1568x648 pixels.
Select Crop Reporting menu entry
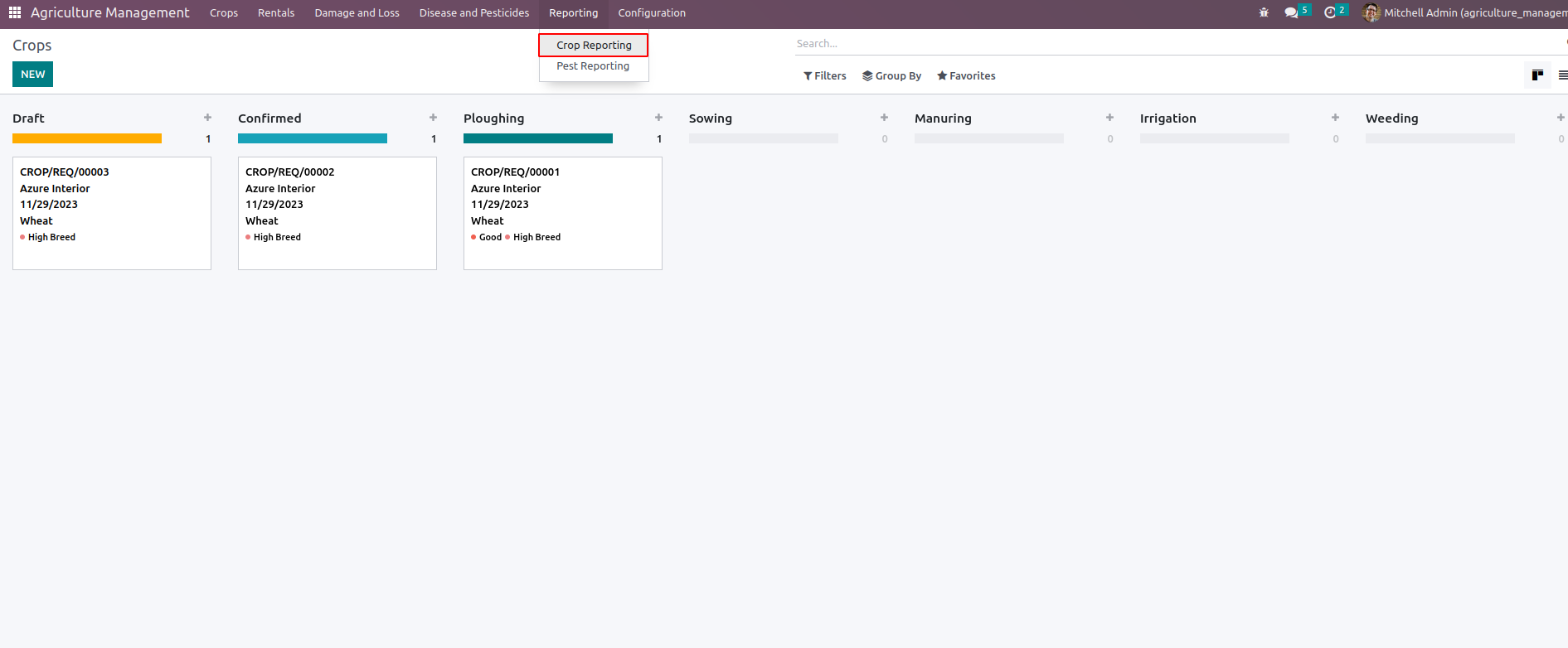[x=594, y=45]
